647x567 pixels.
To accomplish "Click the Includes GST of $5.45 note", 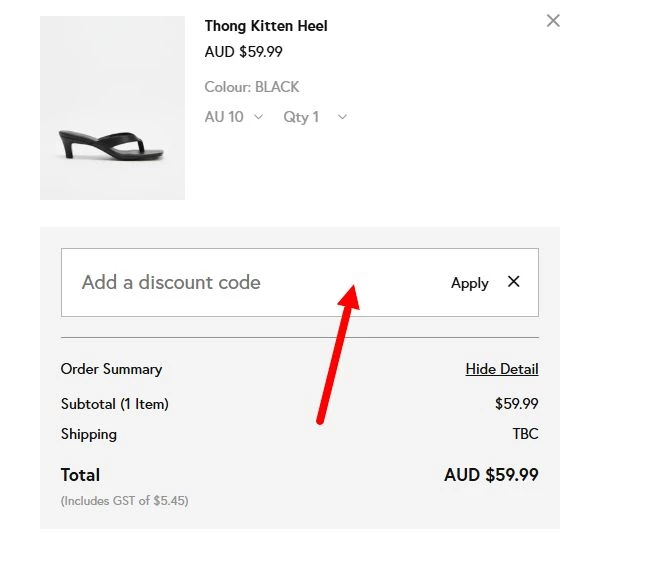I will [x=124, y=500].
